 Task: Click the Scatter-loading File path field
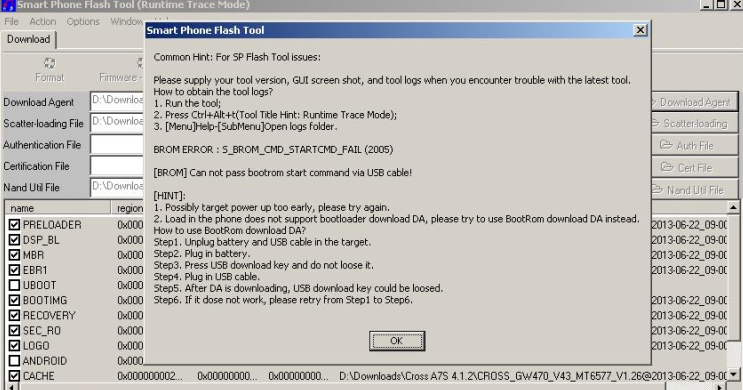click(x=117, y=123)
